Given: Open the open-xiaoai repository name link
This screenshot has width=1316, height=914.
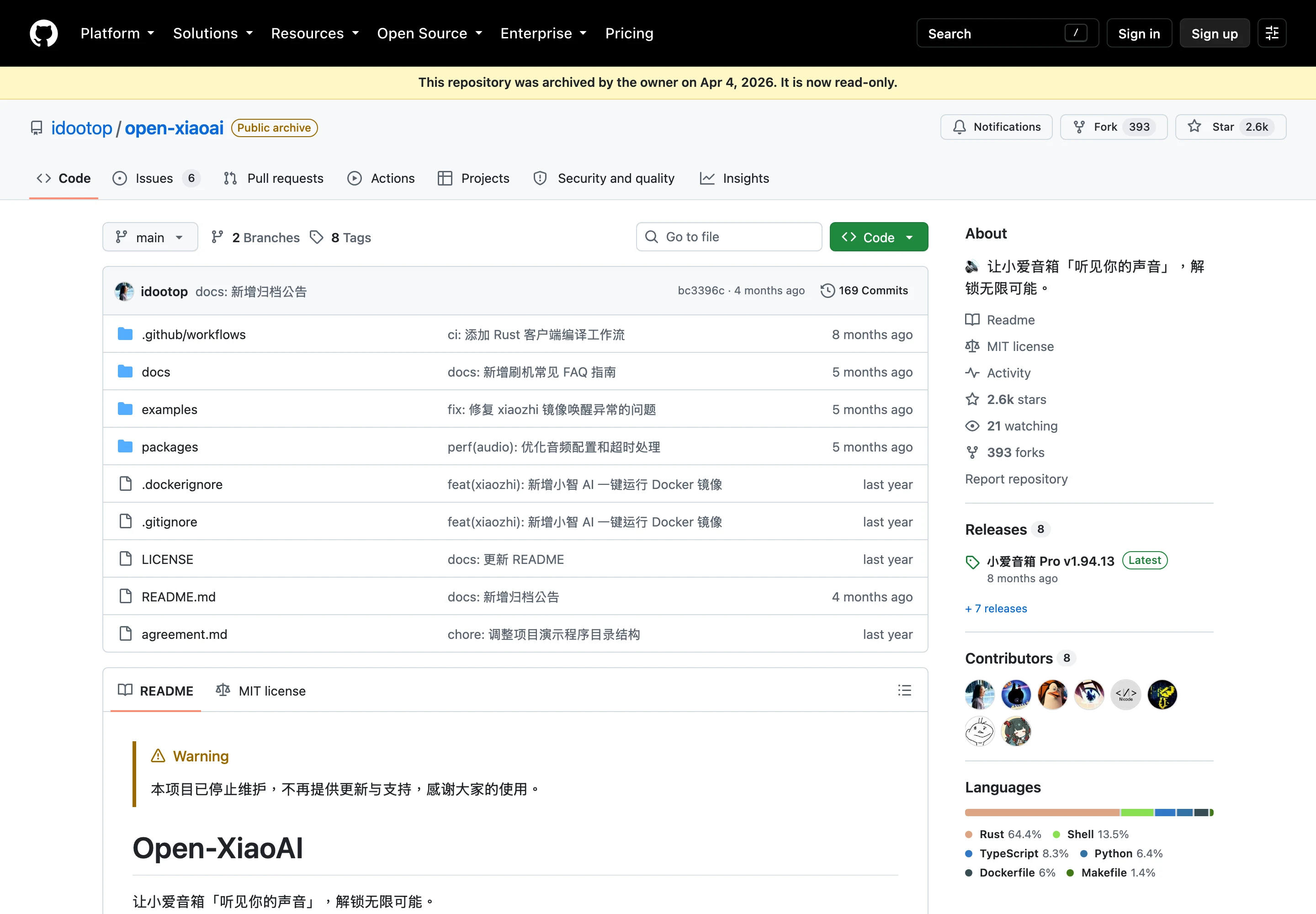Looking at the screenshot, I should [x=174, y=128].
